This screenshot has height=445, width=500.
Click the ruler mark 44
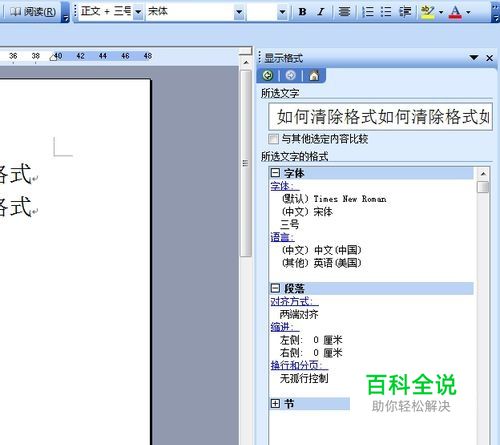pyautogui.click(x=103, y=56)
